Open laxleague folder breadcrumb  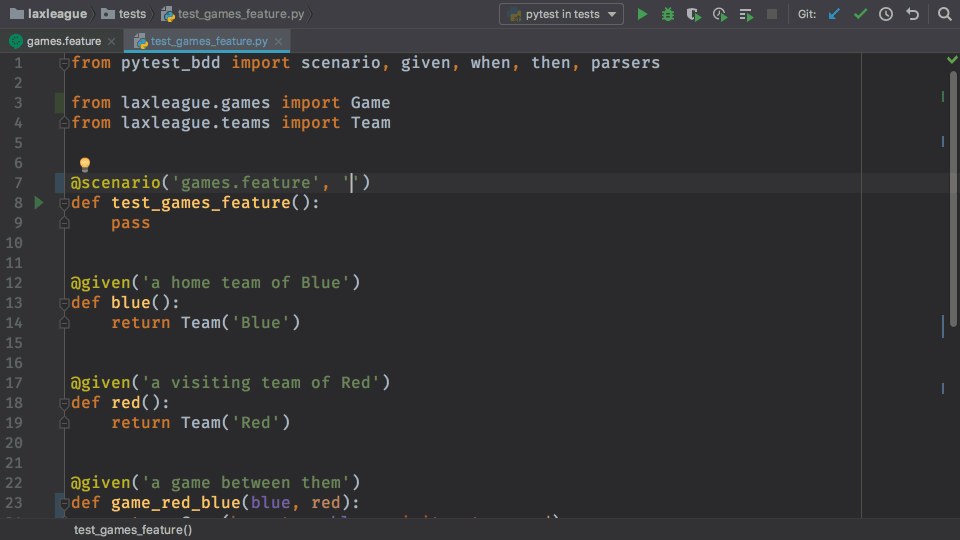click(x=49, y=13)
